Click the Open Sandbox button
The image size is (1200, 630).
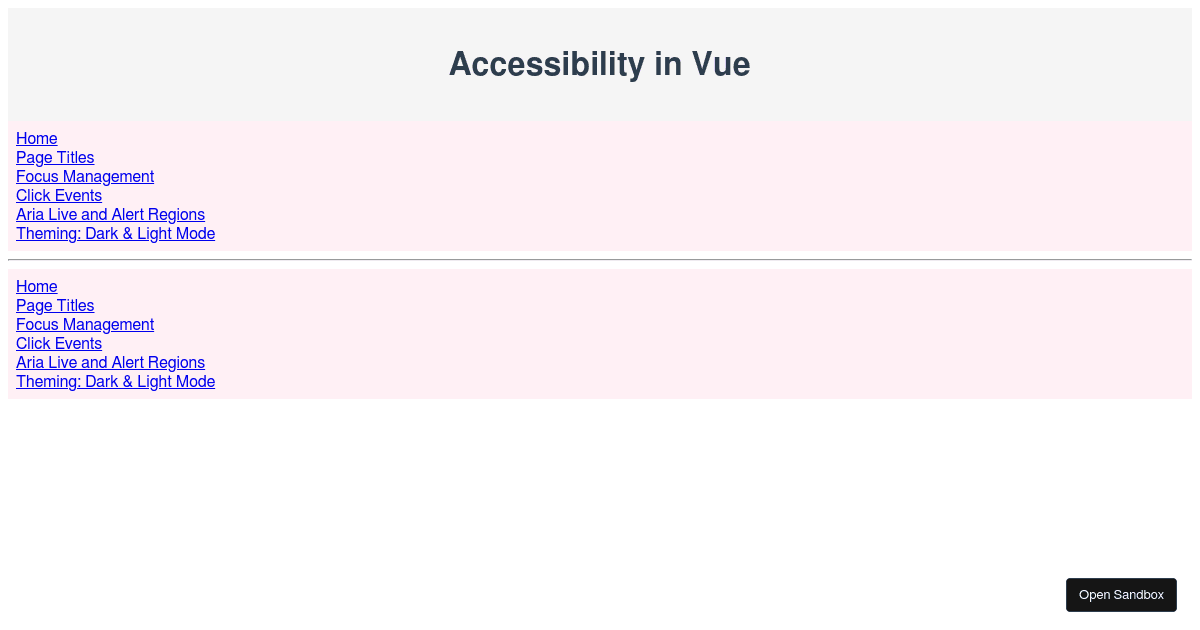point(1121,595)
